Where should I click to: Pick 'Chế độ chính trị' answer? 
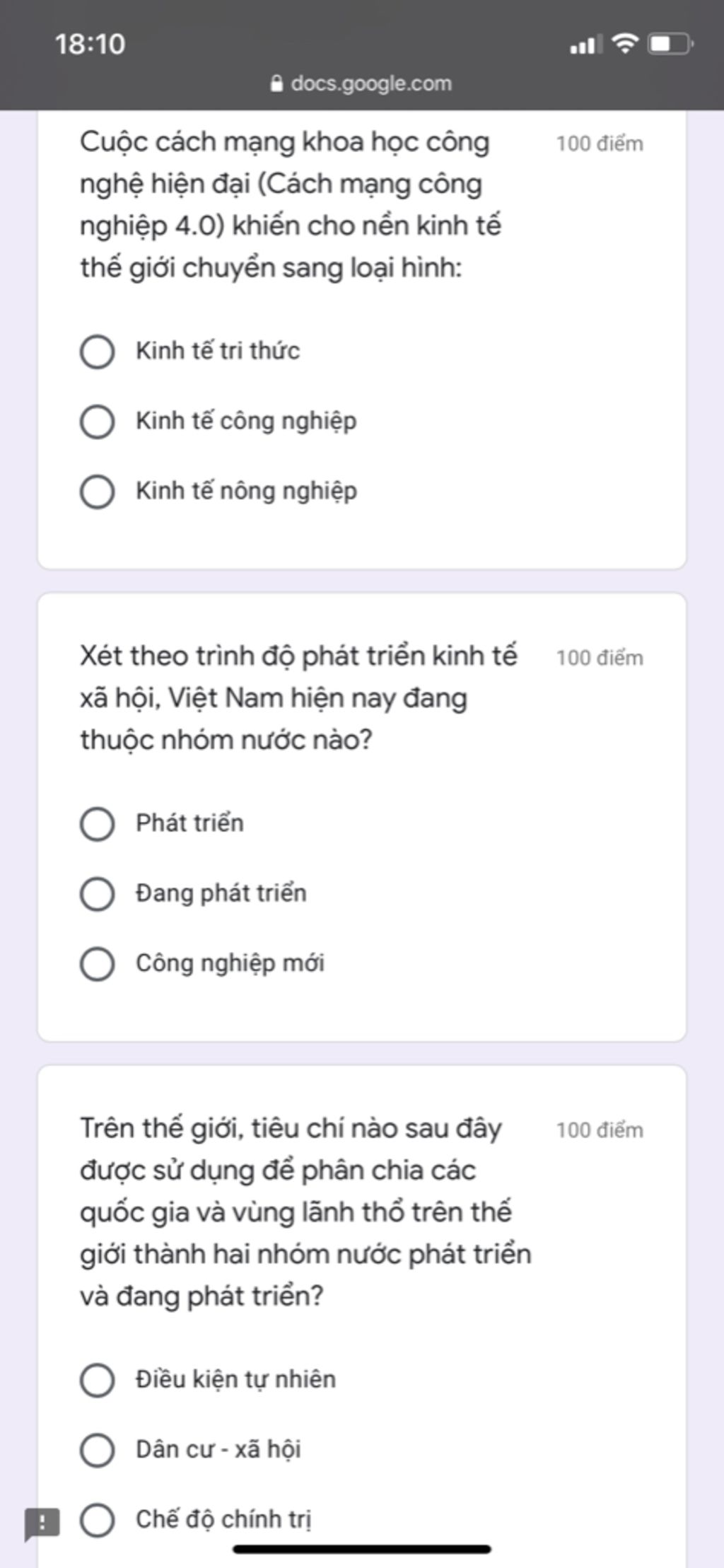tap(98, 1520)
